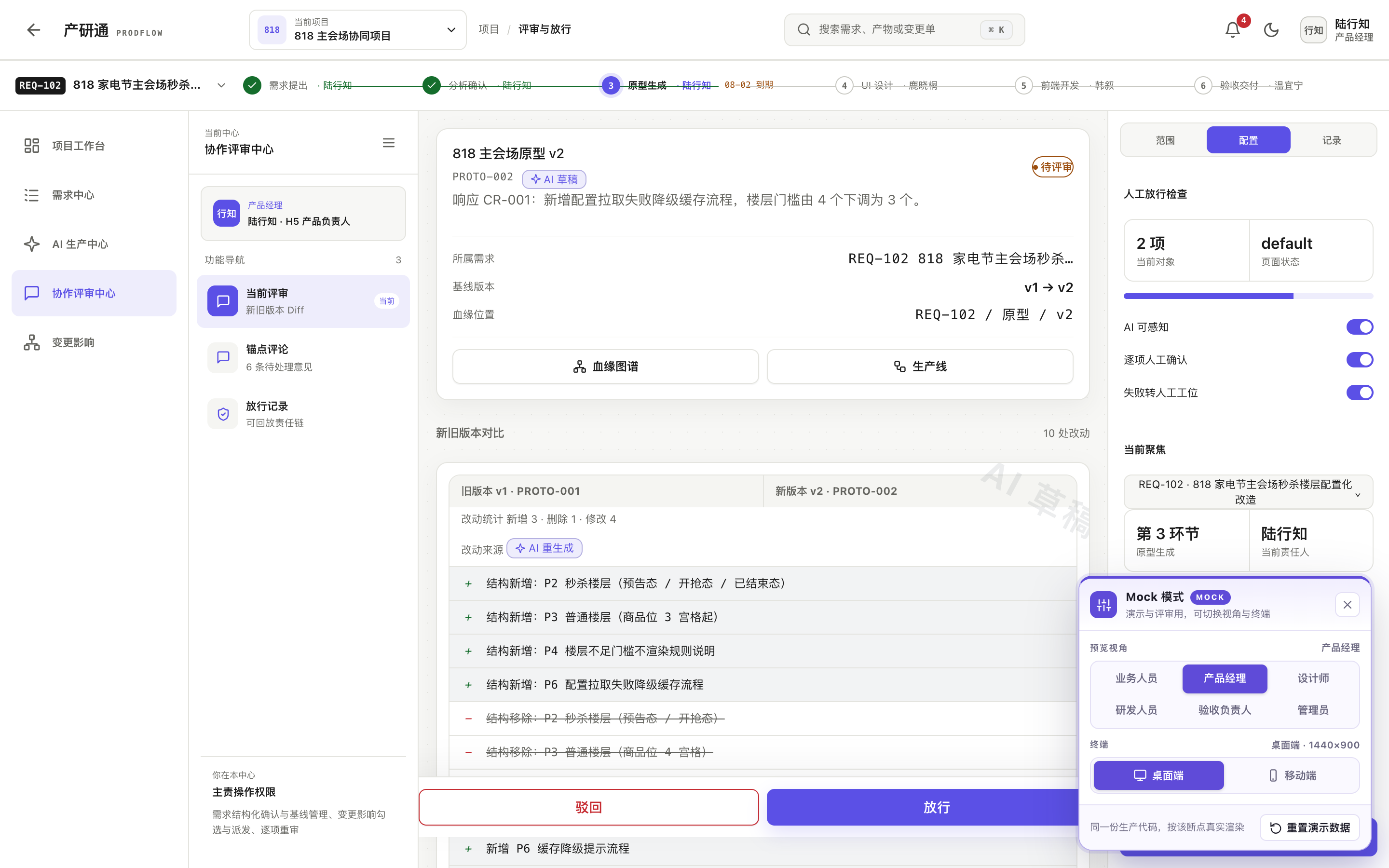Click the 需求提出 completed step check
Viewport: 1389px width, 868px height.
[252, 85]
